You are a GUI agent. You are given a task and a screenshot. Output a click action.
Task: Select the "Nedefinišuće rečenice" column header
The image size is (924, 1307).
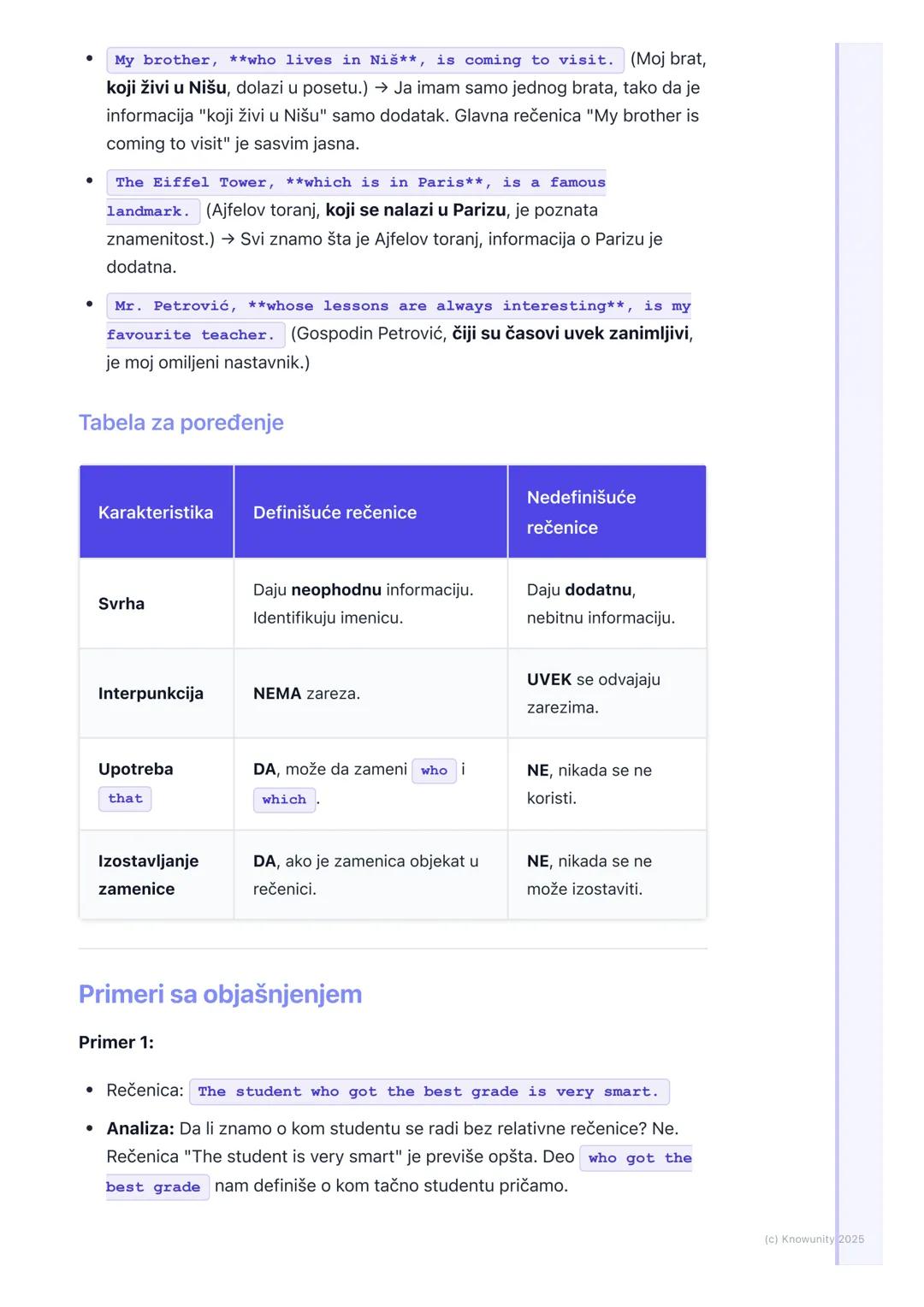pos(582,512)
